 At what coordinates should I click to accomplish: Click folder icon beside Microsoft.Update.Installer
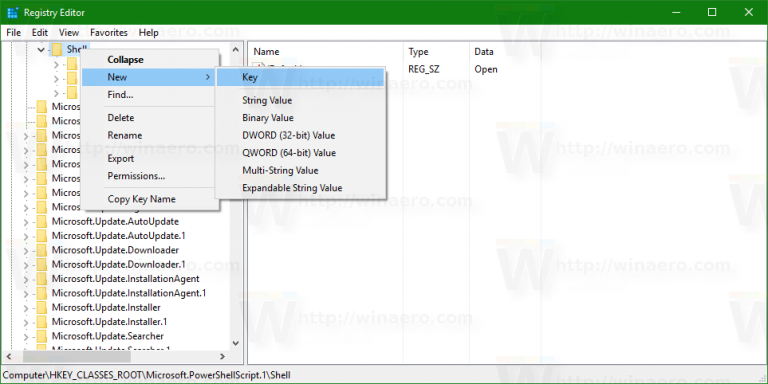pos(42,307)
